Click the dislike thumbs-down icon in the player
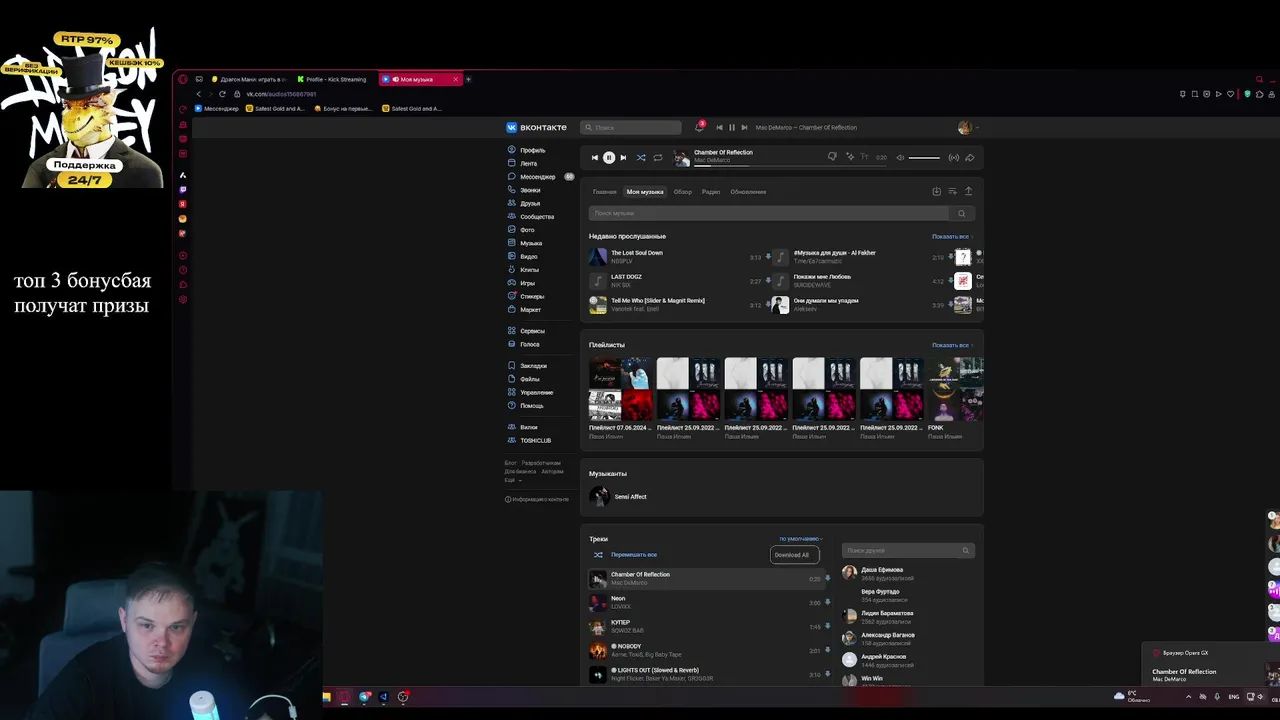 [x=832, y=156]
